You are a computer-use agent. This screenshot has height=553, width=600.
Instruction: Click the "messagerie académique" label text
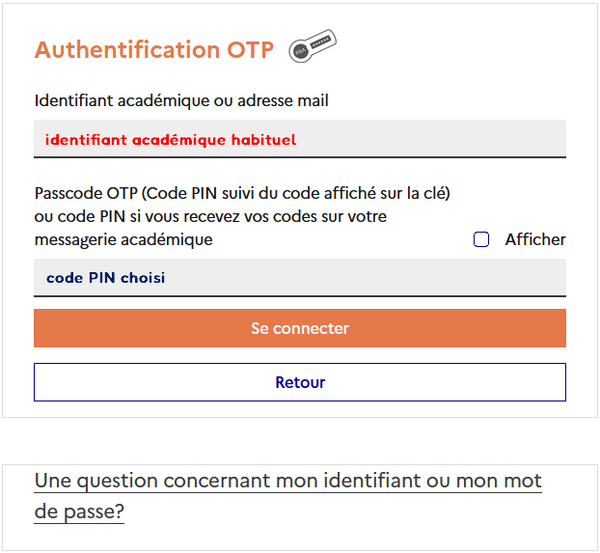(x=124, y=240)
